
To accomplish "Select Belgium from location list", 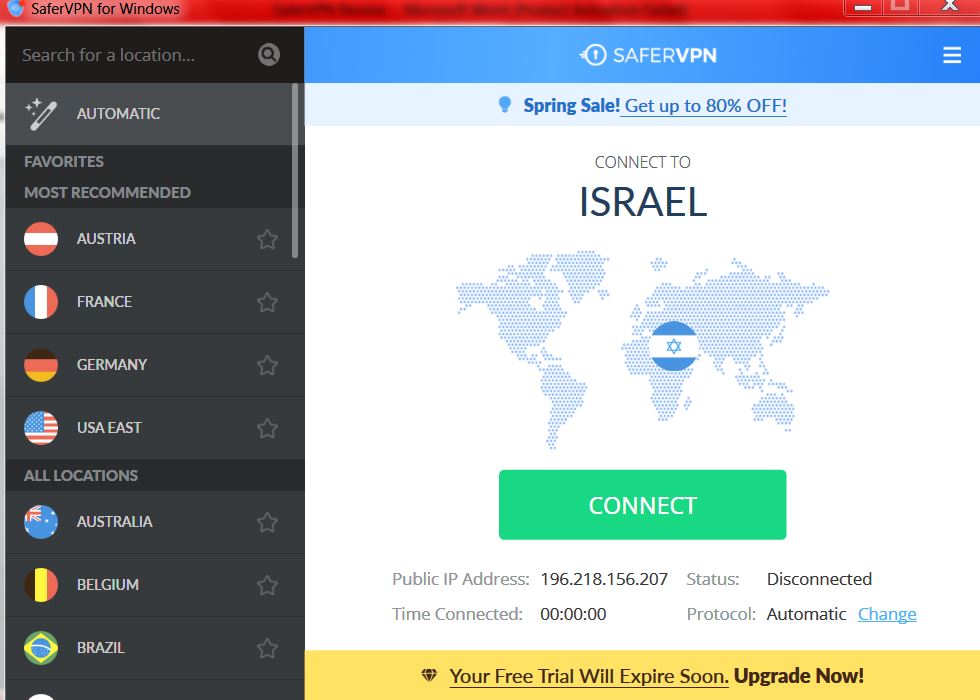I will tap(154, 585).
